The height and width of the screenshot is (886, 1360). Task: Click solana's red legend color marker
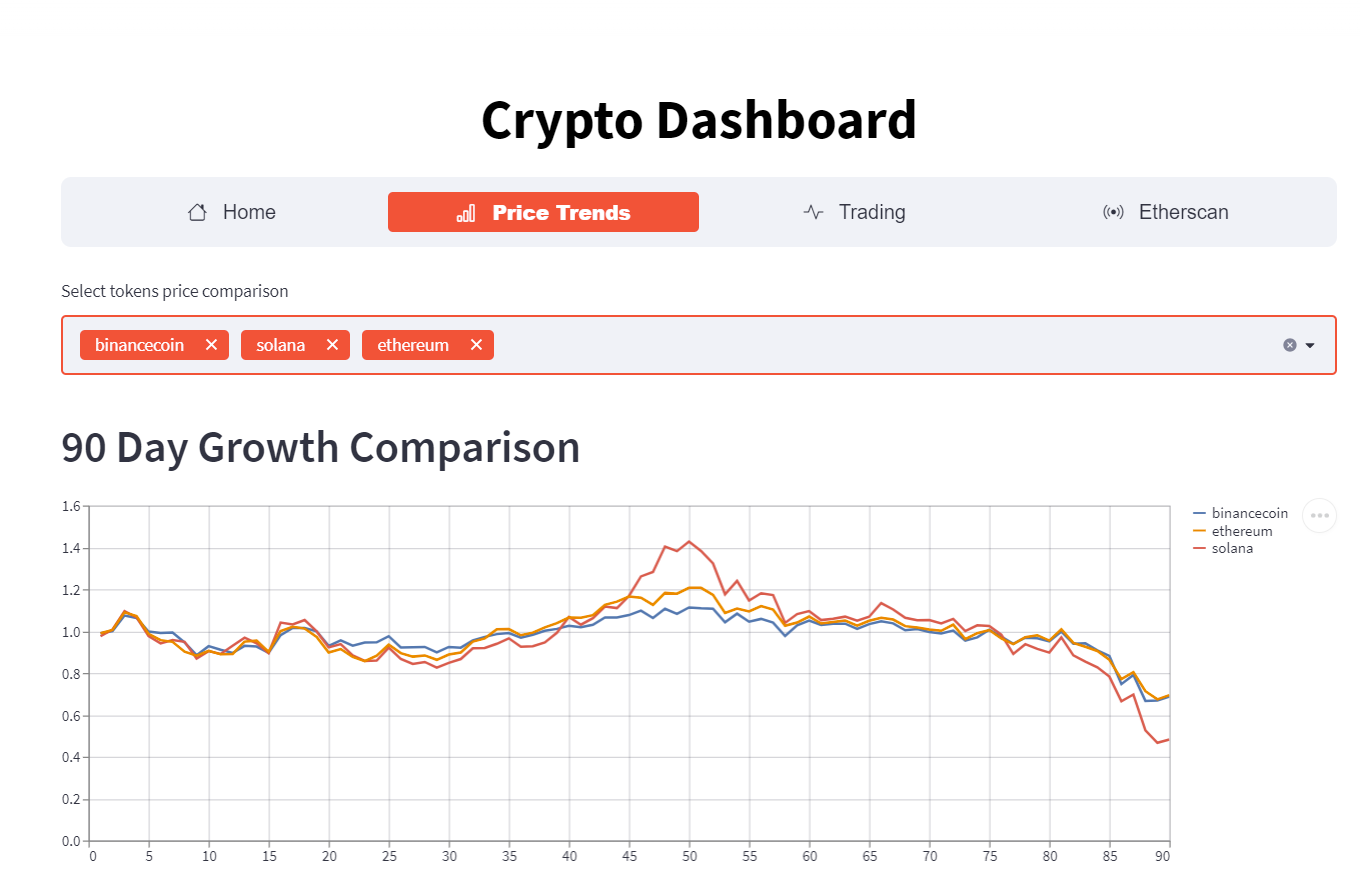coord(1199,548)
